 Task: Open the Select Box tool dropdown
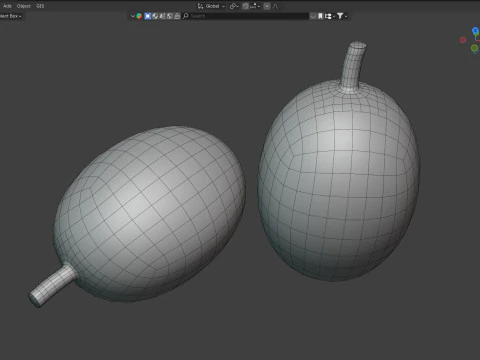11,16
